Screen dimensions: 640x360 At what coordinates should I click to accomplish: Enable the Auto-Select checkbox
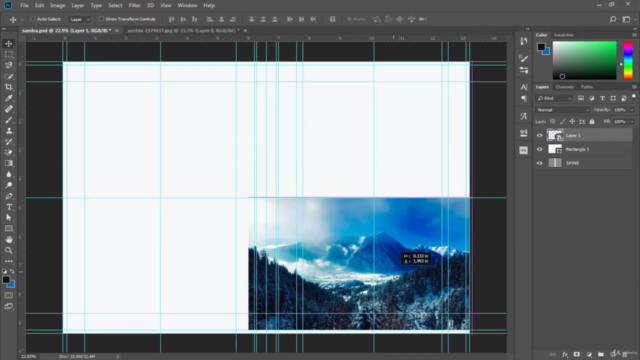[x=33, y=19]
